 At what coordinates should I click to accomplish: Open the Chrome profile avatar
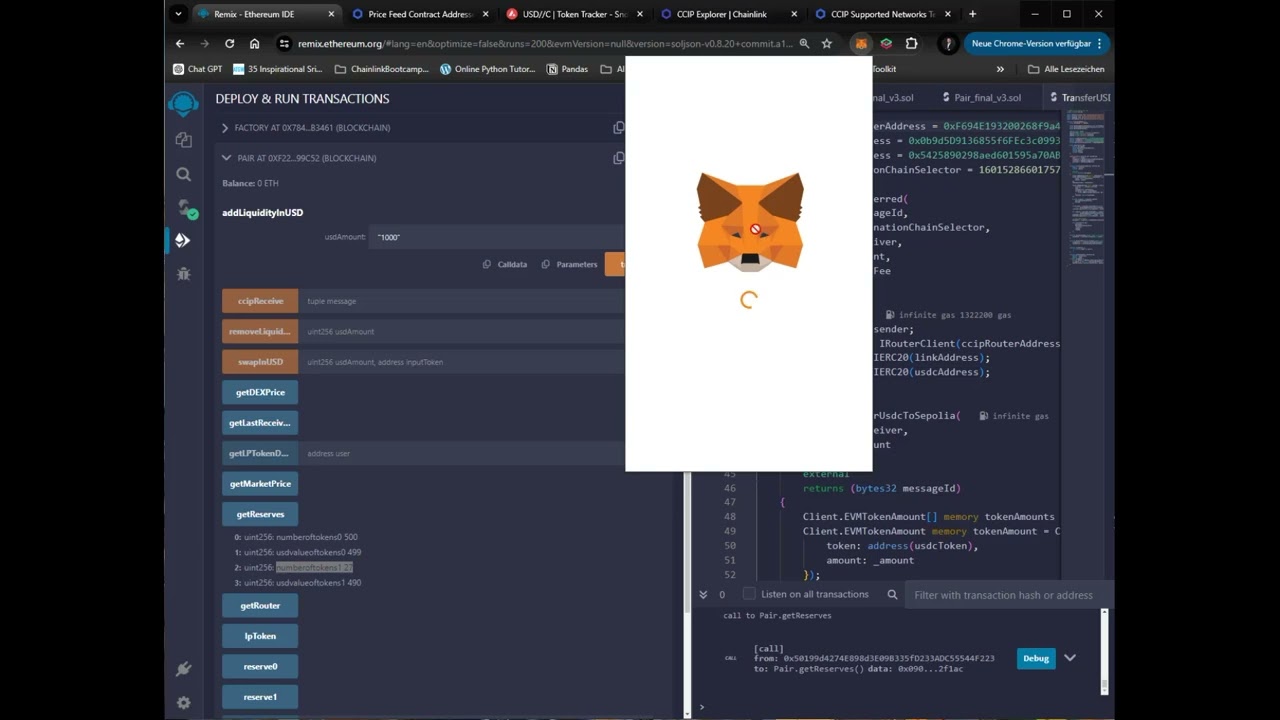[947, 44]
